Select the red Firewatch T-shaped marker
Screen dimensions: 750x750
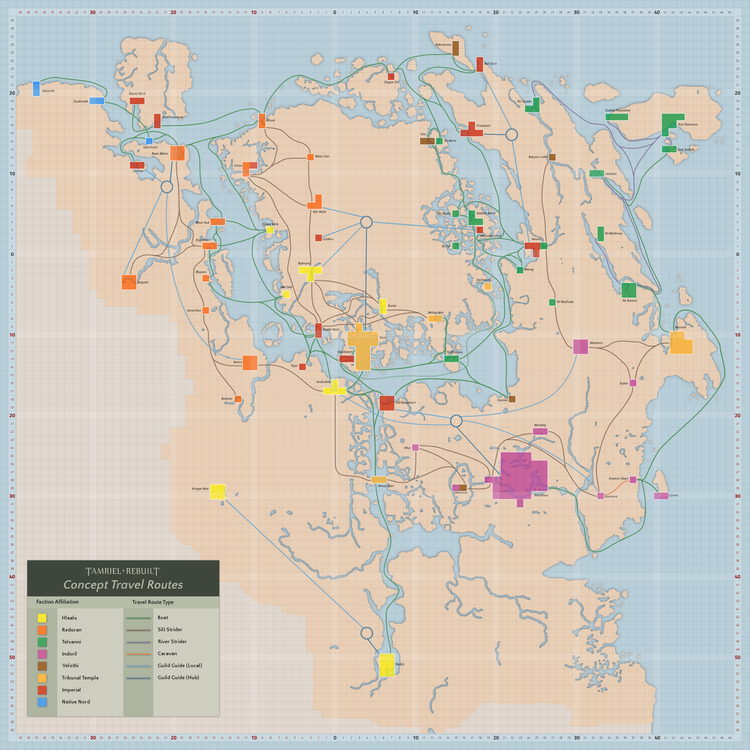tap(472, 130)
